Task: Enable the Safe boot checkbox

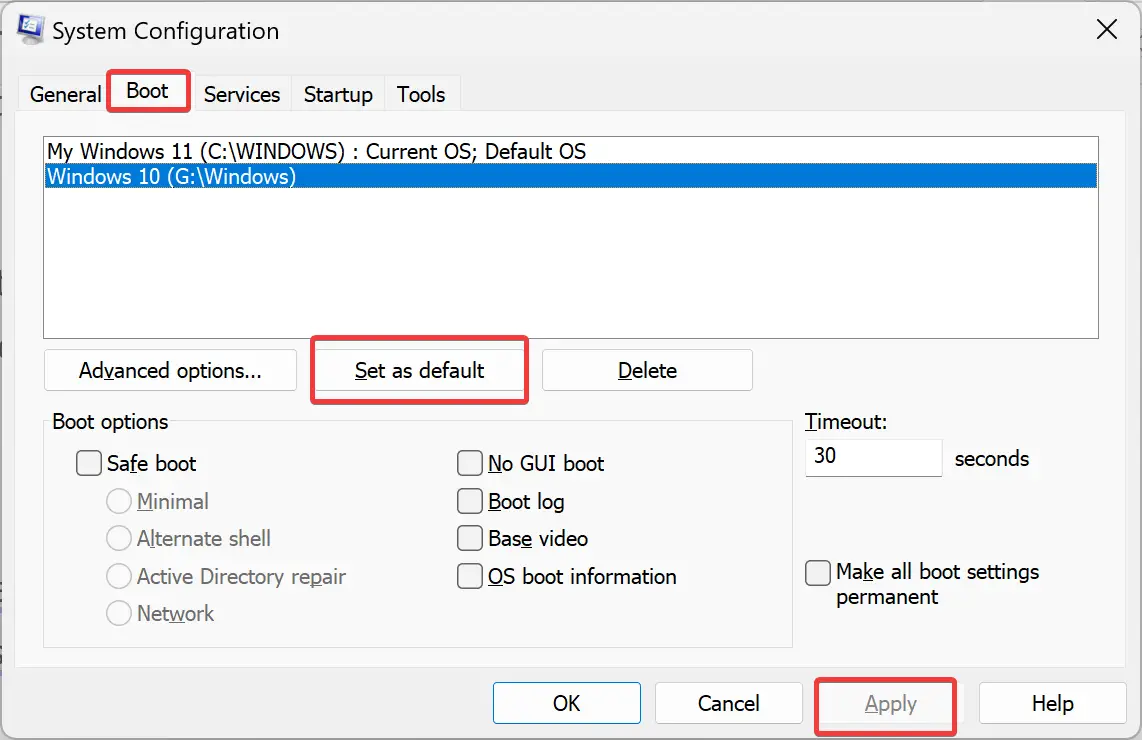Action: 89,463
